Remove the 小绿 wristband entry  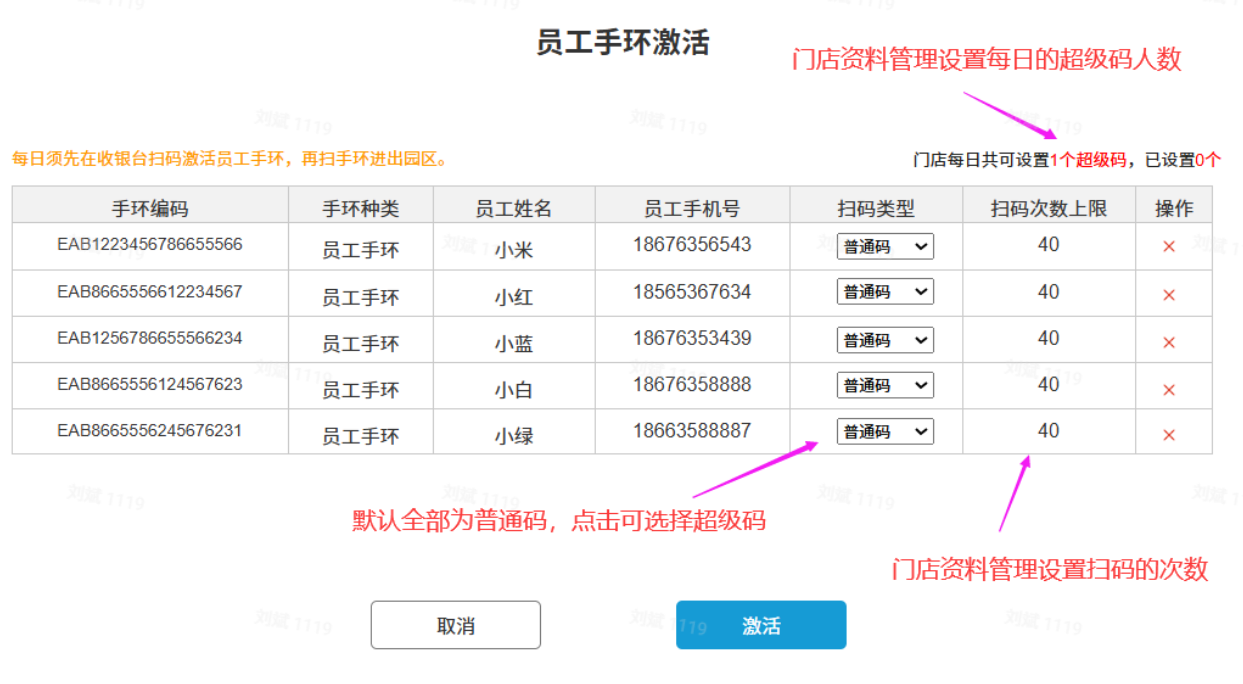pos(1169,435)
